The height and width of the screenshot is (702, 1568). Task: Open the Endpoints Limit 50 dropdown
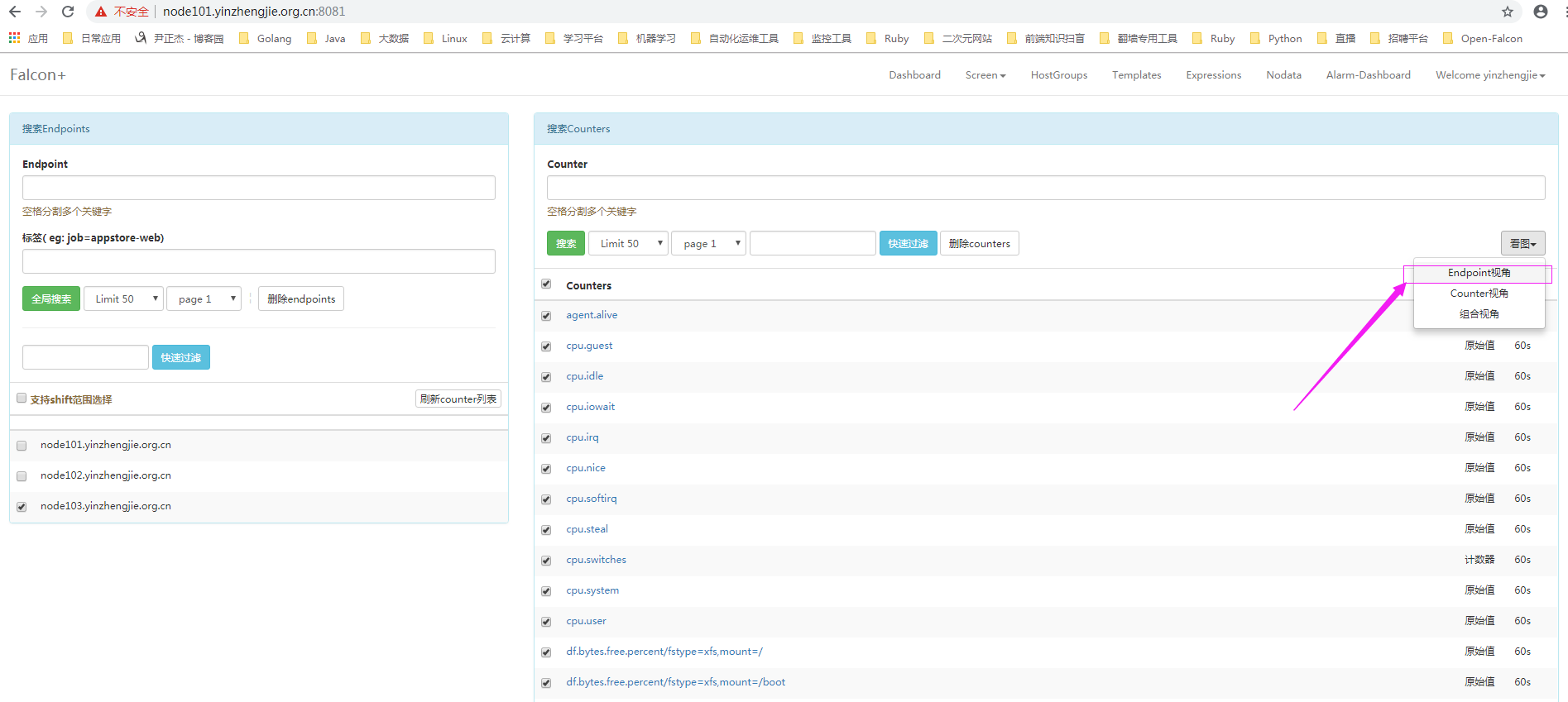pos(123,298)
